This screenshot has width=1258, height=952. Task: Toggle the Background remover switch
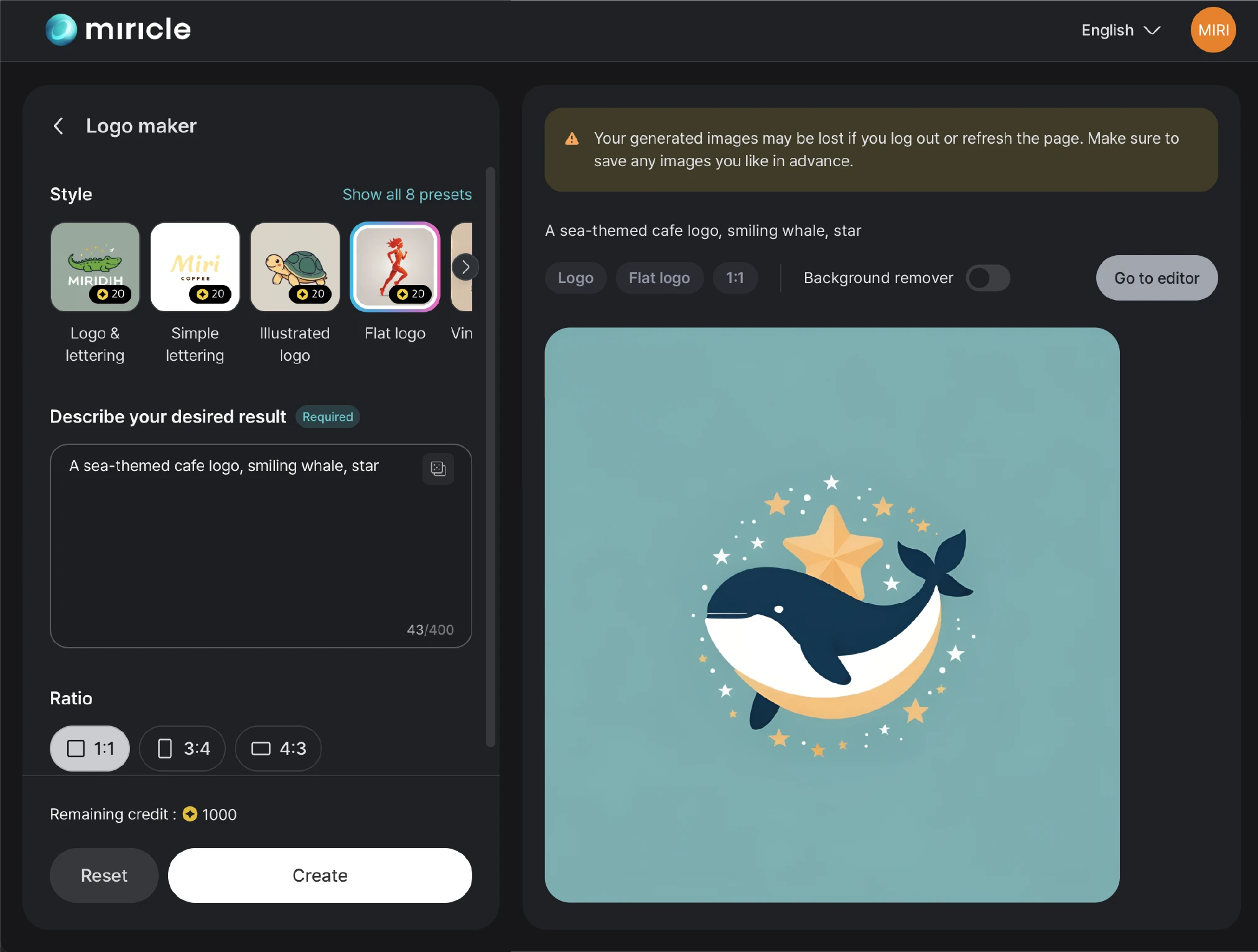987,278
